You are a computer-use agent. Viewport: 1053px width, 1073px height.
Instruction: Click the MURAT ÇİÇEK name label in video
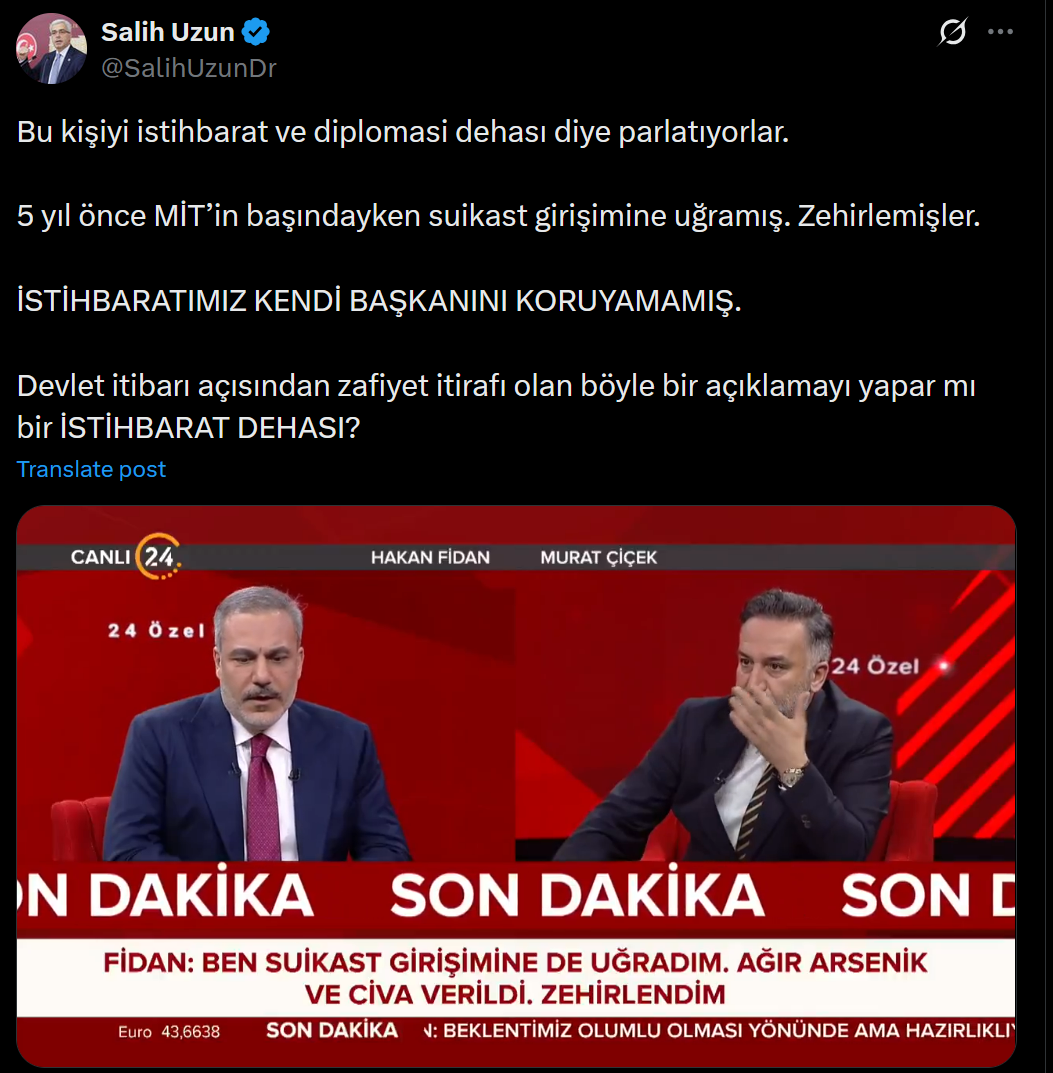coord(599,558)
